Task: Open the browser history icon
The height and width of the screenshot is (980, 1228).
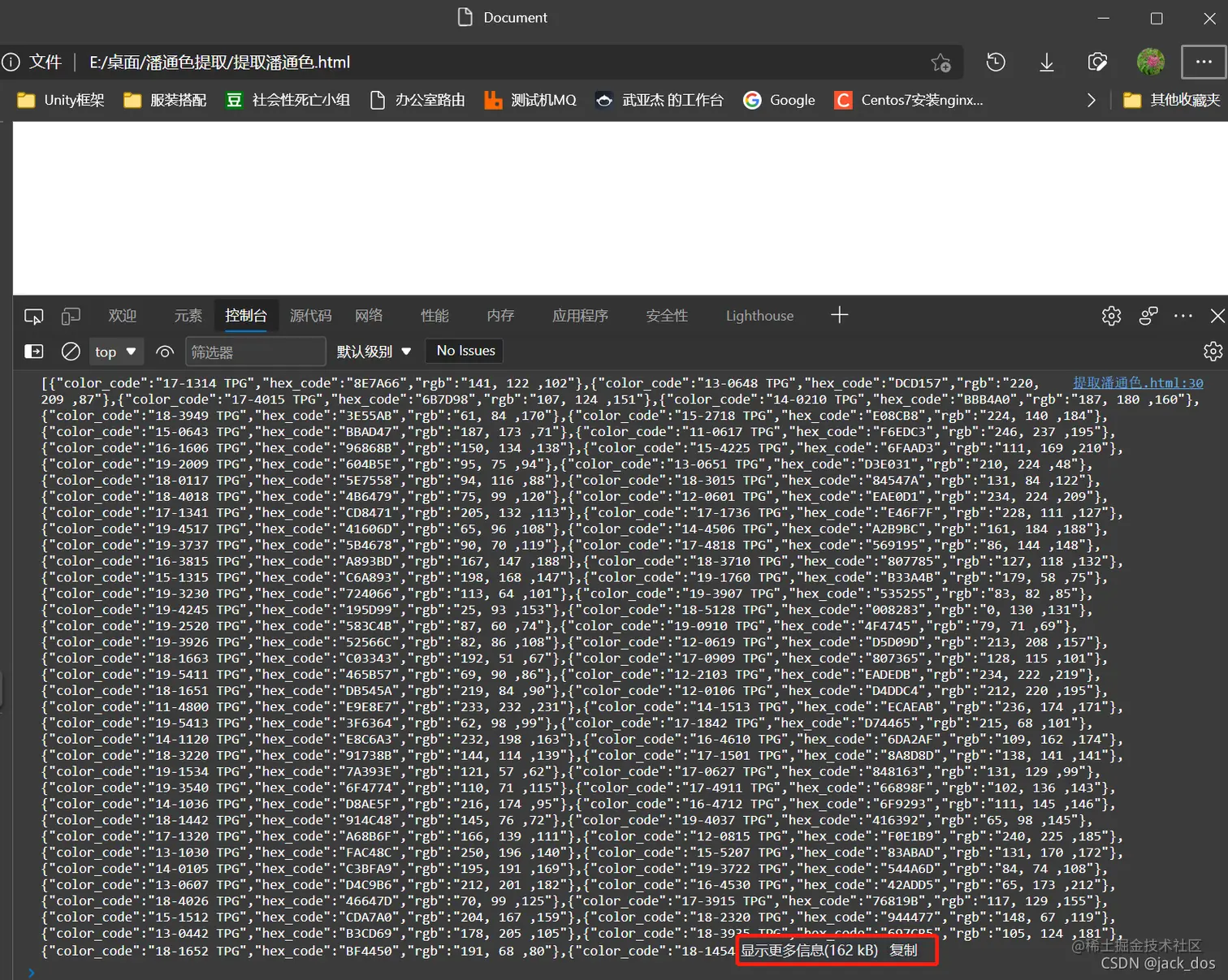Action: [x=996, y=63]
